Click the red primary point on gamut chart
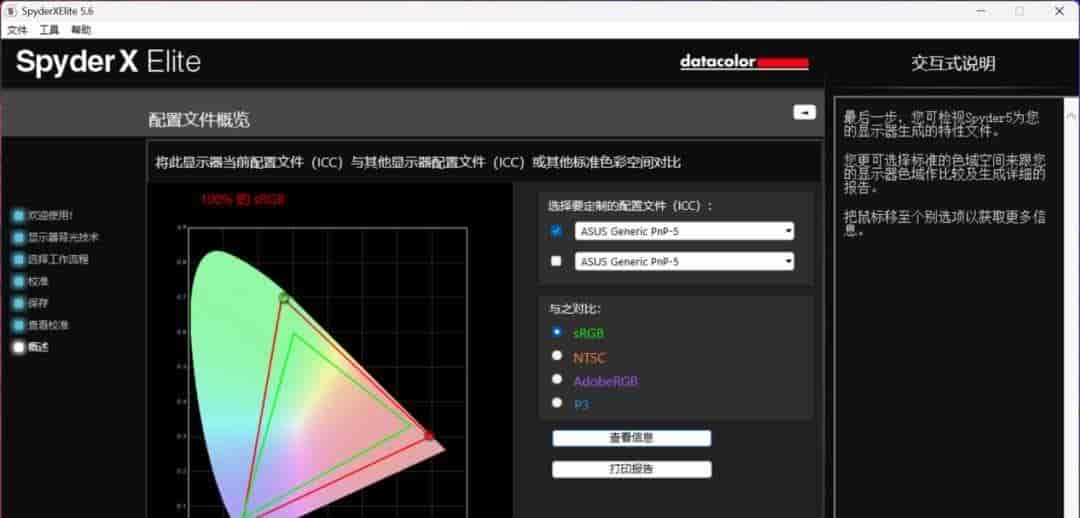Viewport: 1080px width, 518px height. click(428, 435)
